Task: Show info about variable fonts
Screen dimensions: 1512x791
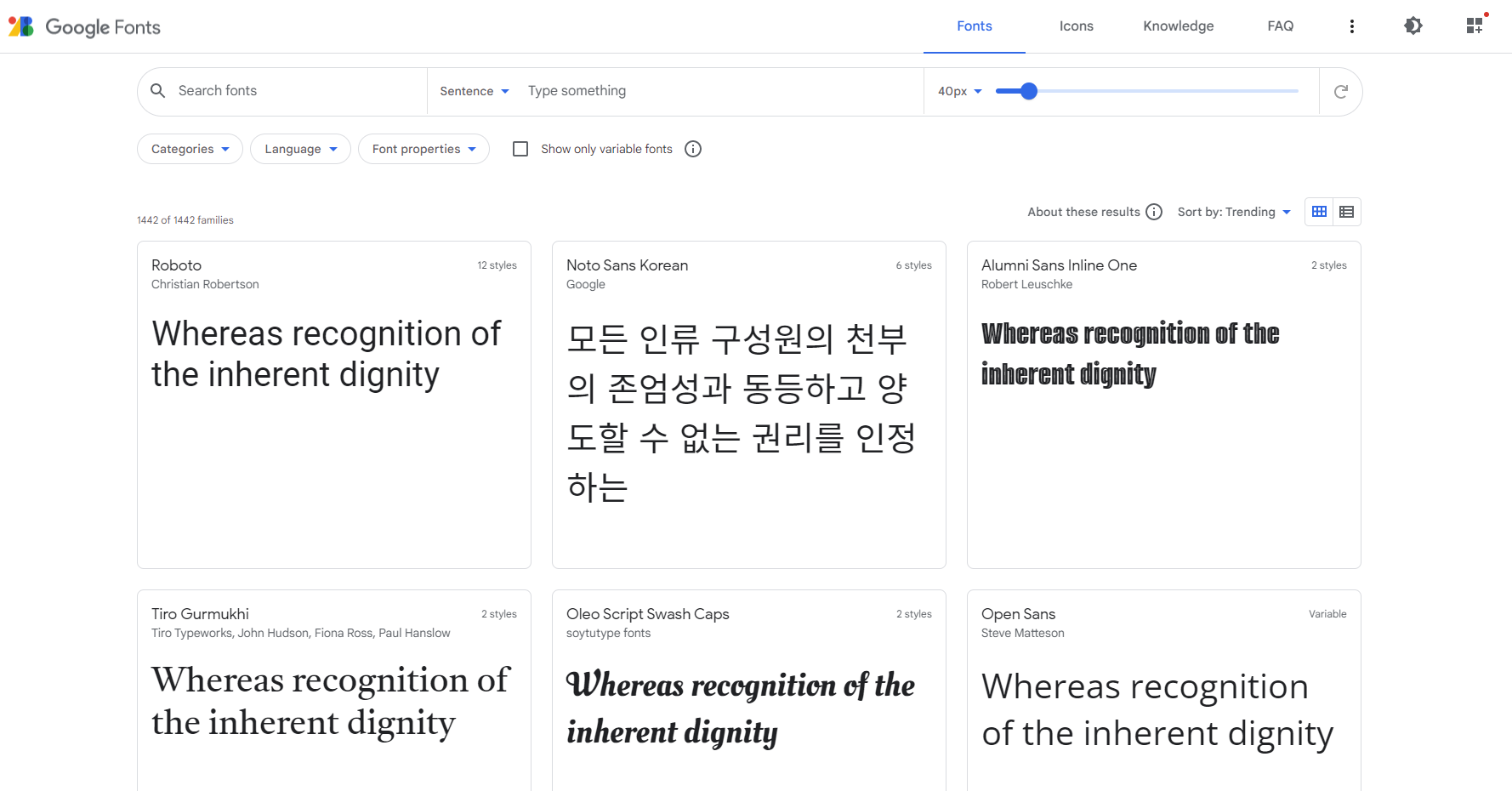Action: click(693, 149)
